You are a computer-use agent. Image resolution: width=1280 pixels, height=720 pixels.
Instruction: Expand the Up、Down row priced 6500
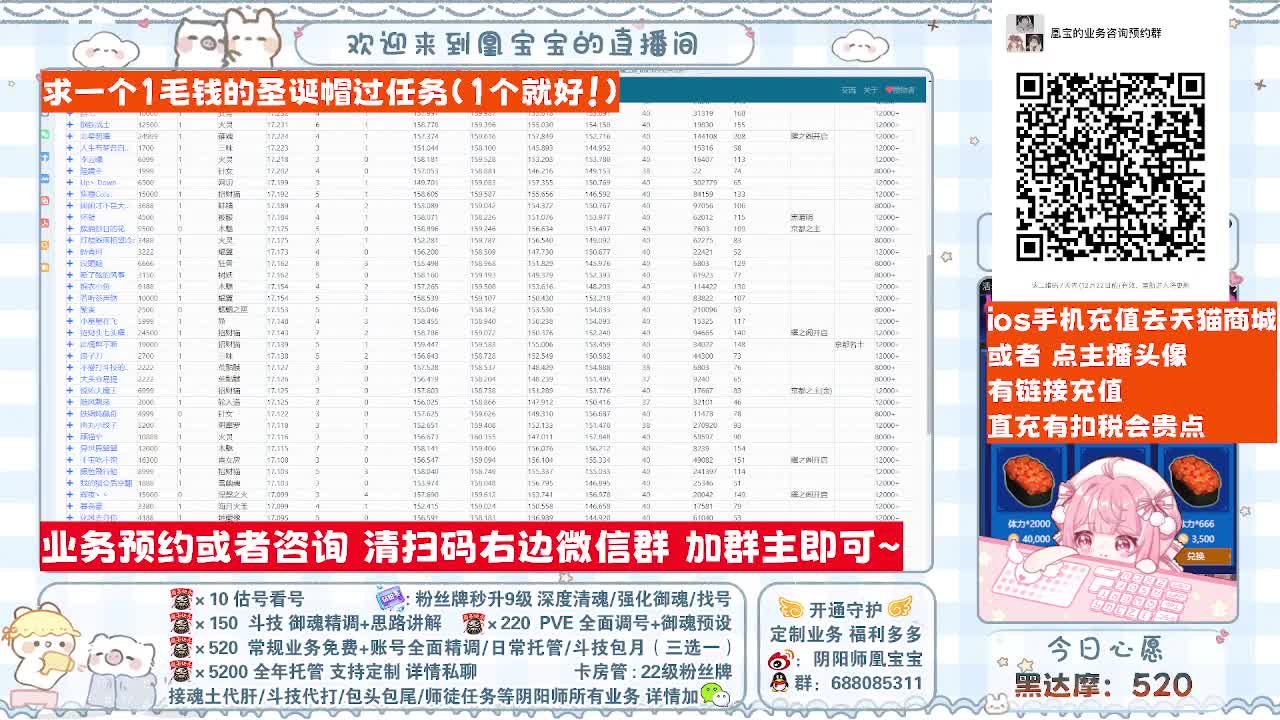[x=70, y=183]
